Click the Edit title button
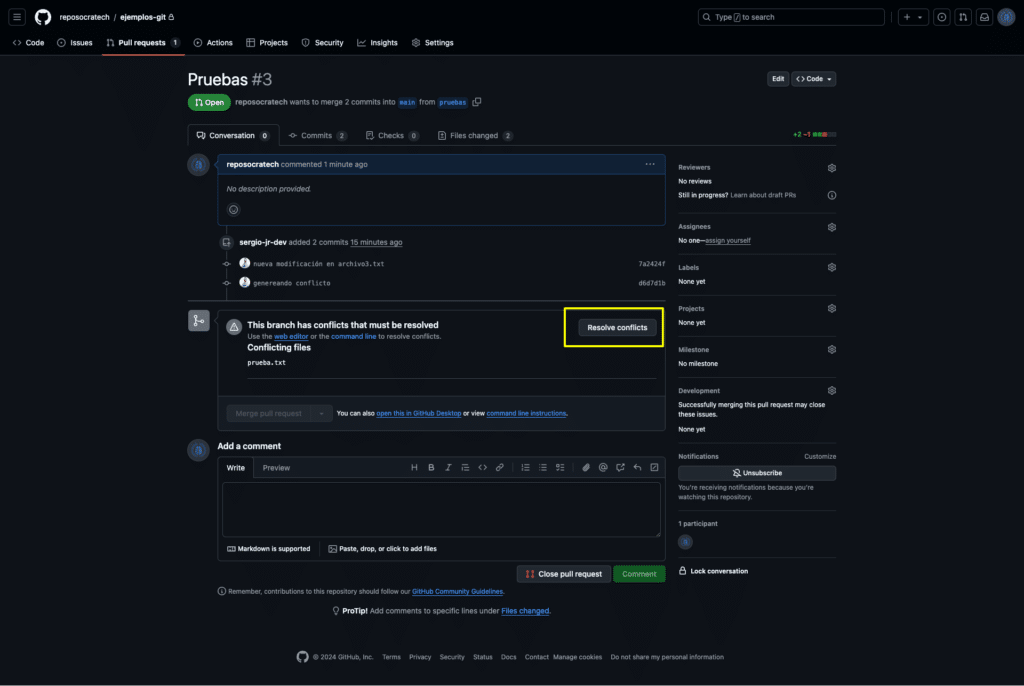The height and width of the screenshot is (686, 1024). 778,79
